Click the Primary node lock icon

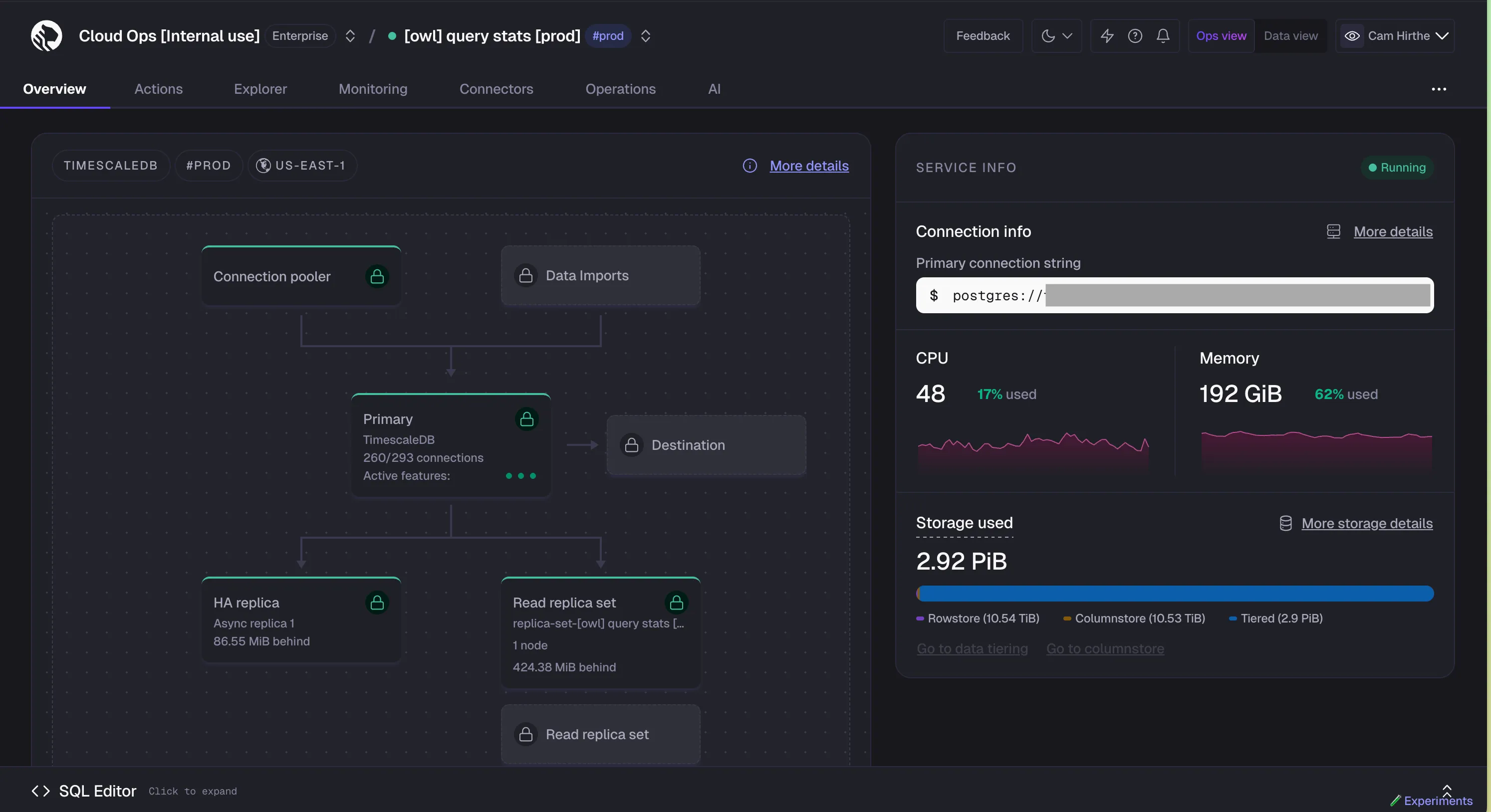coord(527,419)
